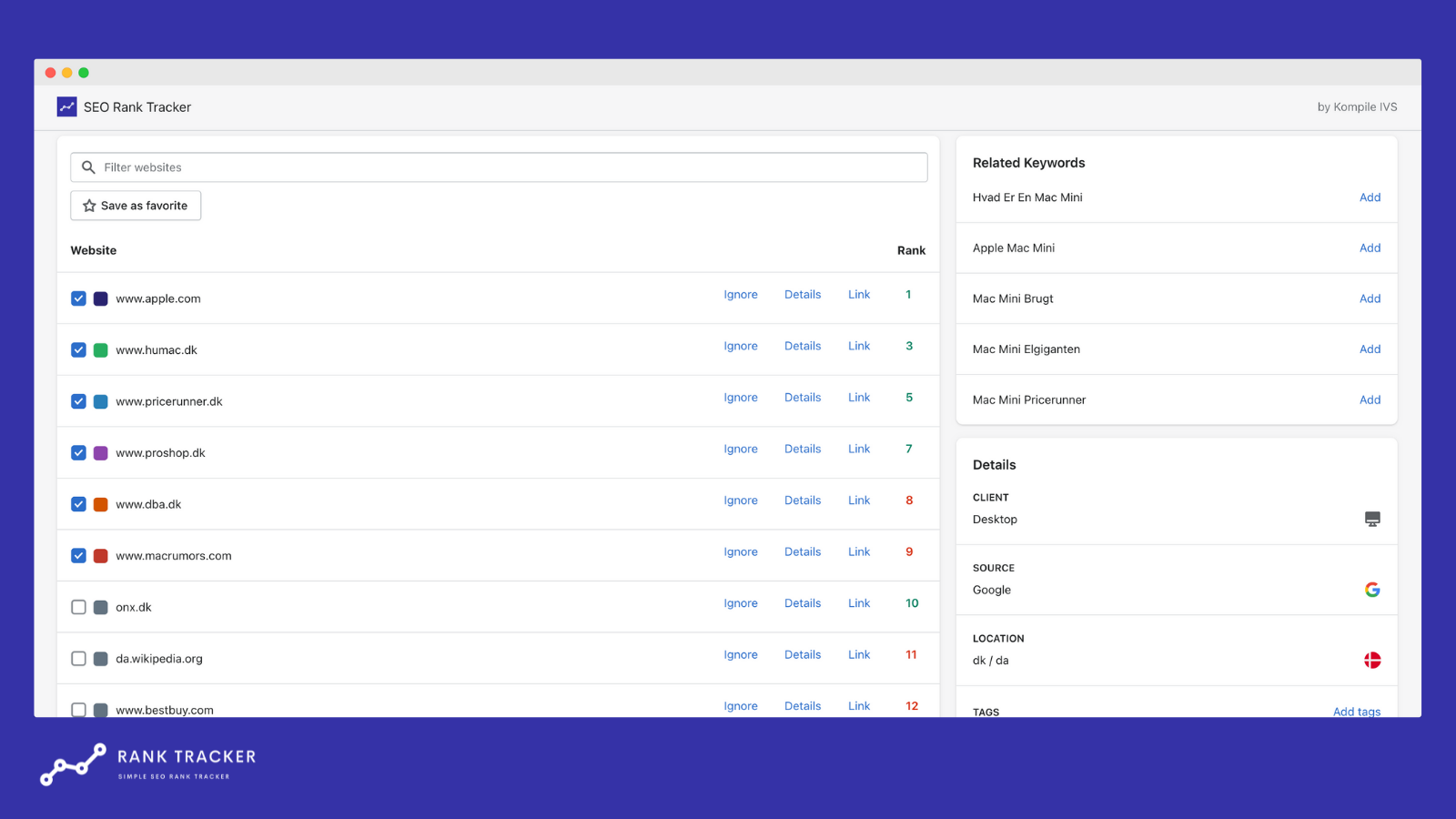1456x819 pixels.
Task: Click the by Kompile IVS text
Action: [1357, 107]
